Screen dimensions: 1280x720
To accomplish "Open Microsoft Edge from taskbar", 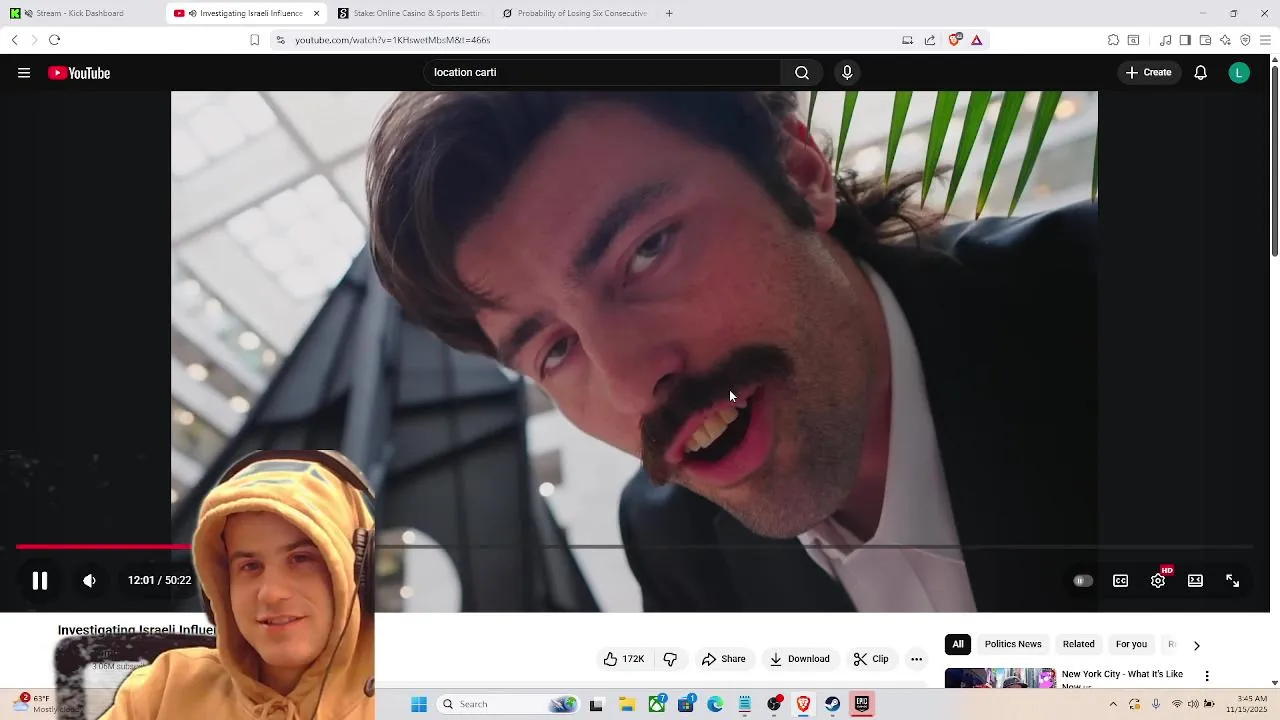I will point(715,704).
